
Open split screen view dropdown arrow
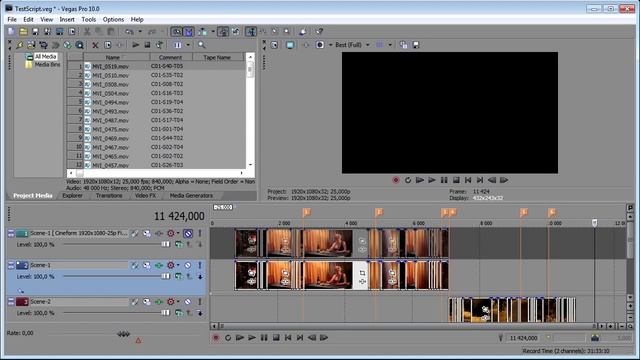(330, 45)
